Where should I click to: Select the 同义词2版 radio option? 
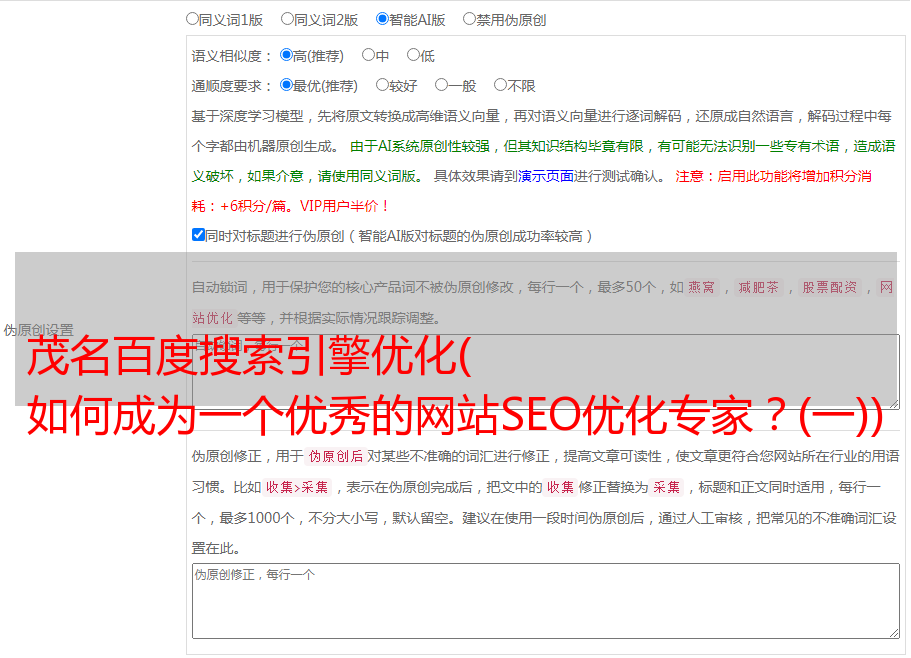[287, 19]
